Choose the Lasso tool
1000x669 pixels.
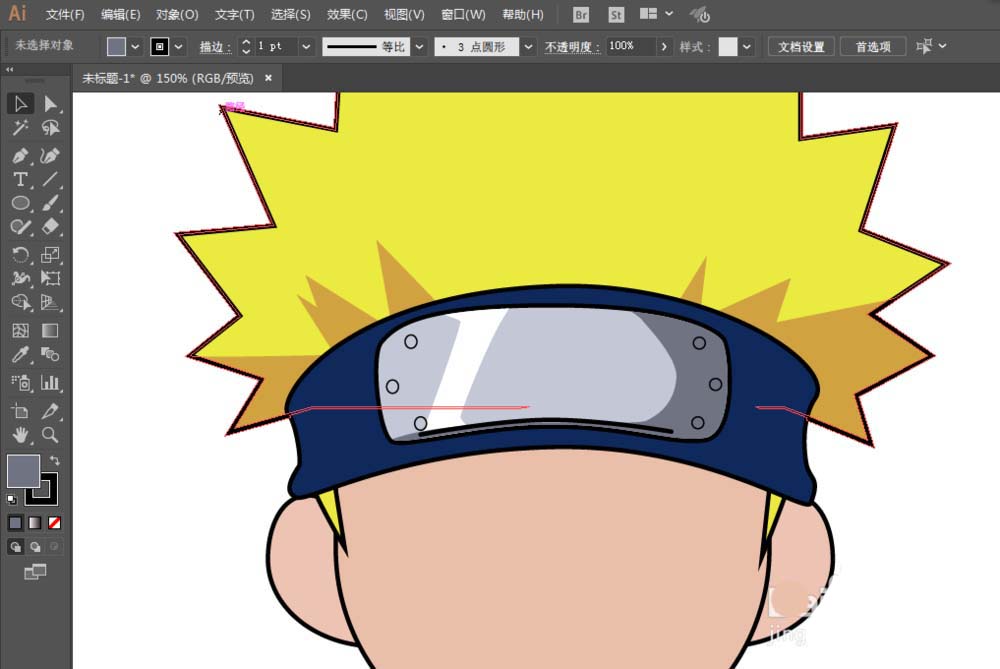point(50,128)
